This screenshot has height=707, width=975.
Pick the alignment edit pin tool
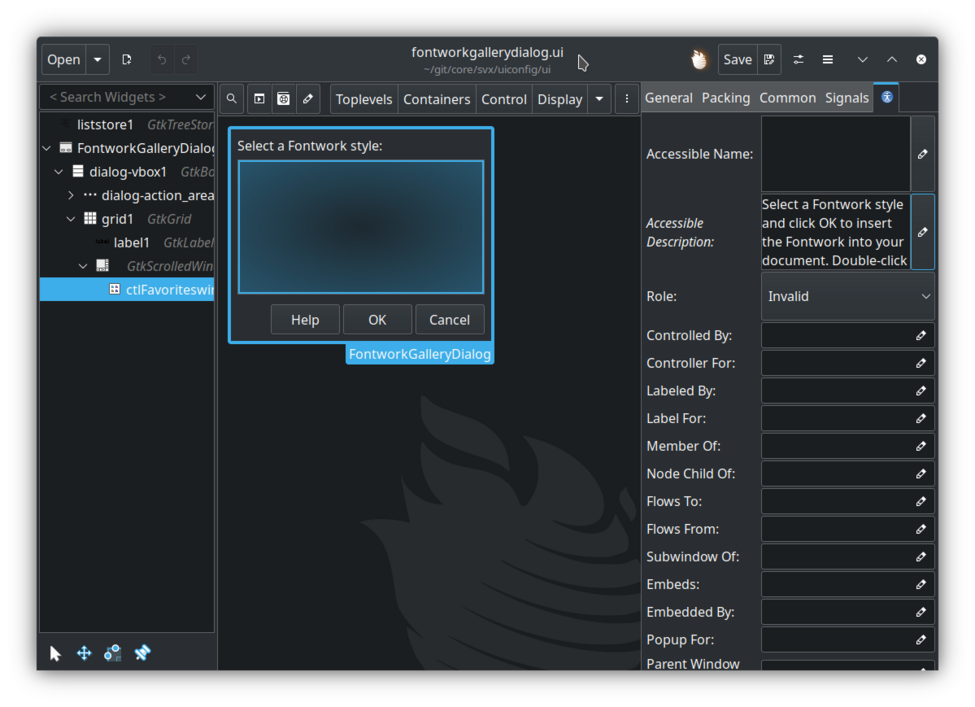(143, 653)
